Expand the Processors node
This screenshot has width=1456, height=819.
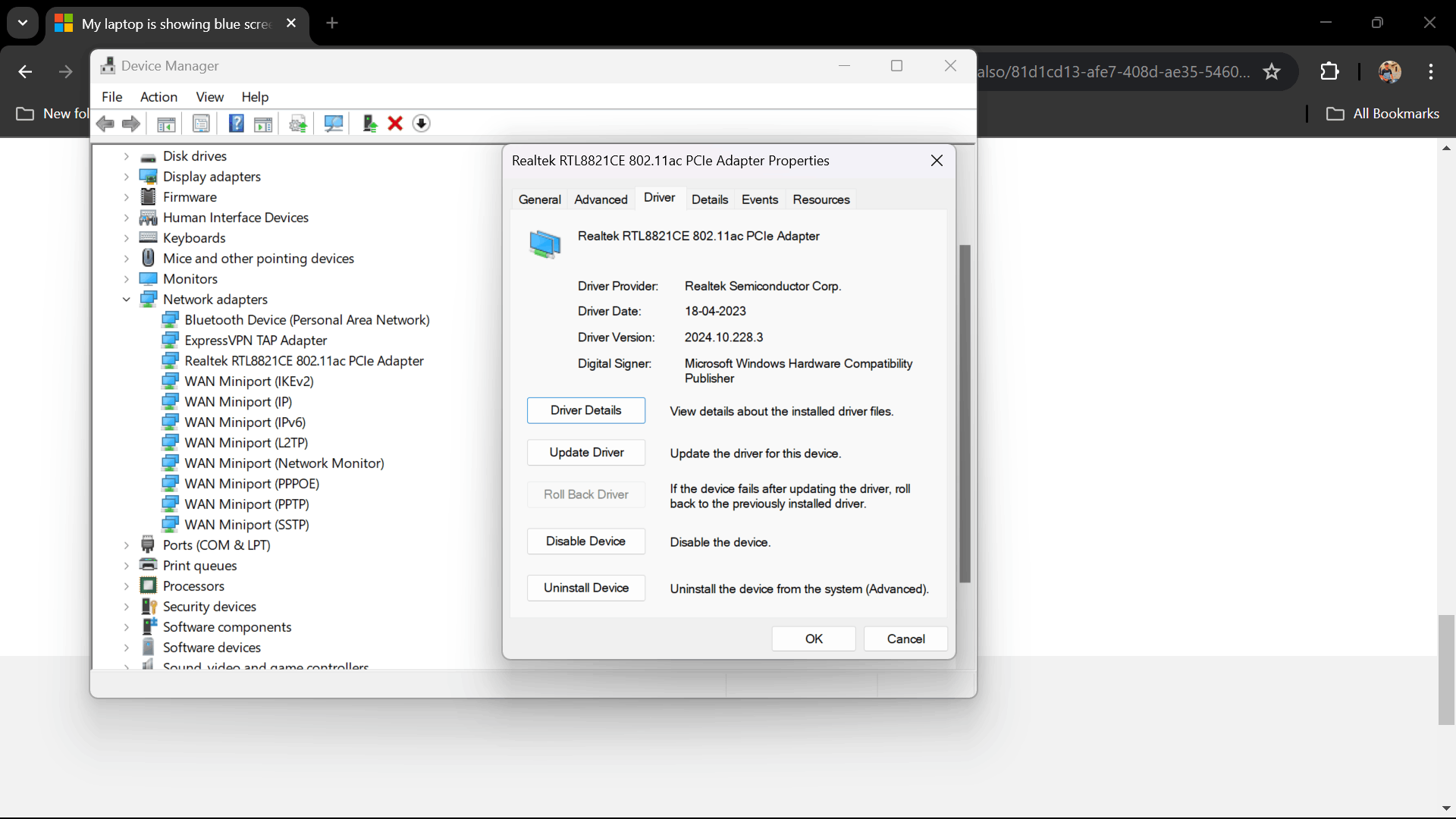(127, 586)
